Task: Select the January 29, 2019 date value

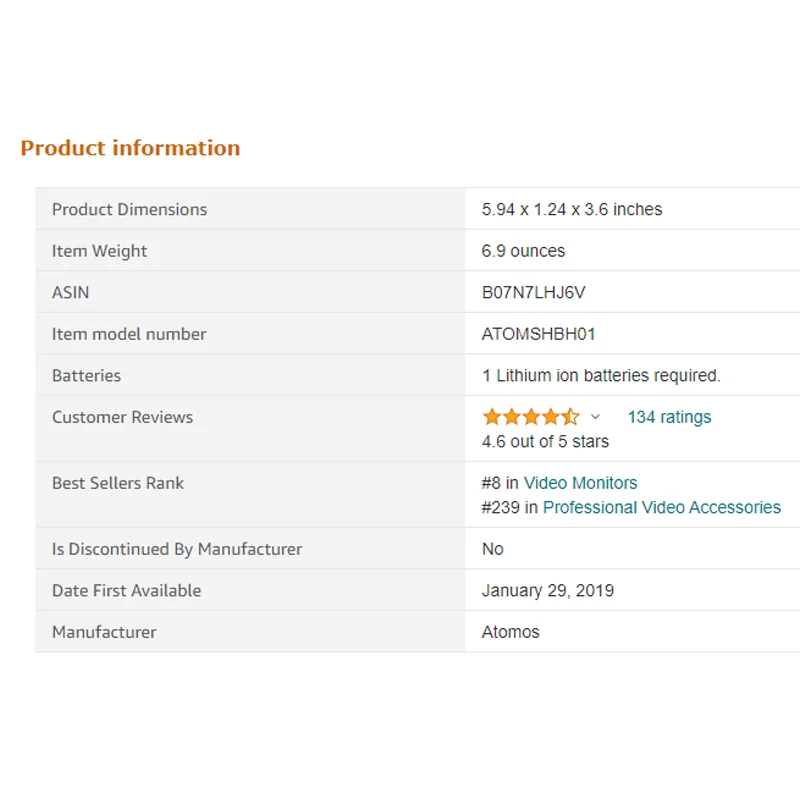Action: click(547, 590)
